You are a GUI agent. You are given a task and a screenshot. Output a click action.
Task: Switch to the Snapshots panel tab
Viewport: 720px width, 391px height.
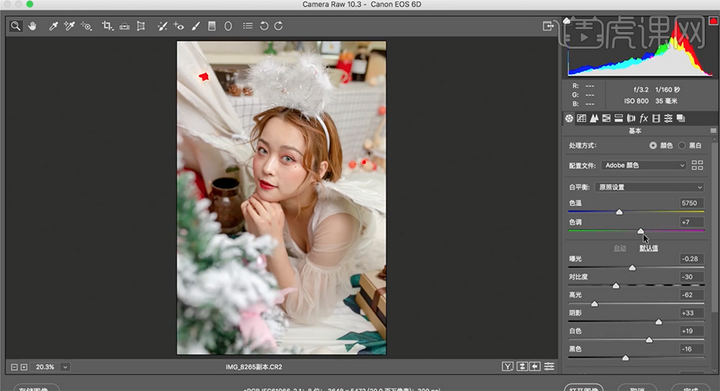point(681,118)
